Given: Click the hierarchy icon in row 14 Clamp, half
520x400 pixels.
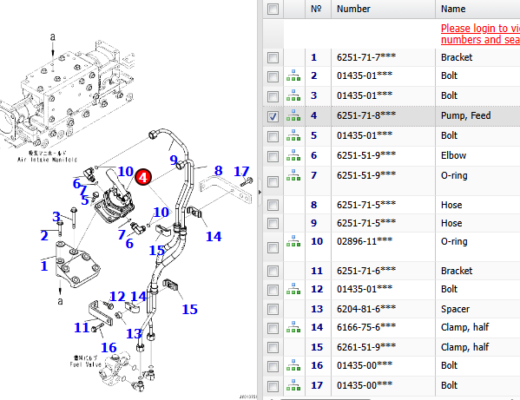Looking at the screenshot, I should [x=293, y=327].
